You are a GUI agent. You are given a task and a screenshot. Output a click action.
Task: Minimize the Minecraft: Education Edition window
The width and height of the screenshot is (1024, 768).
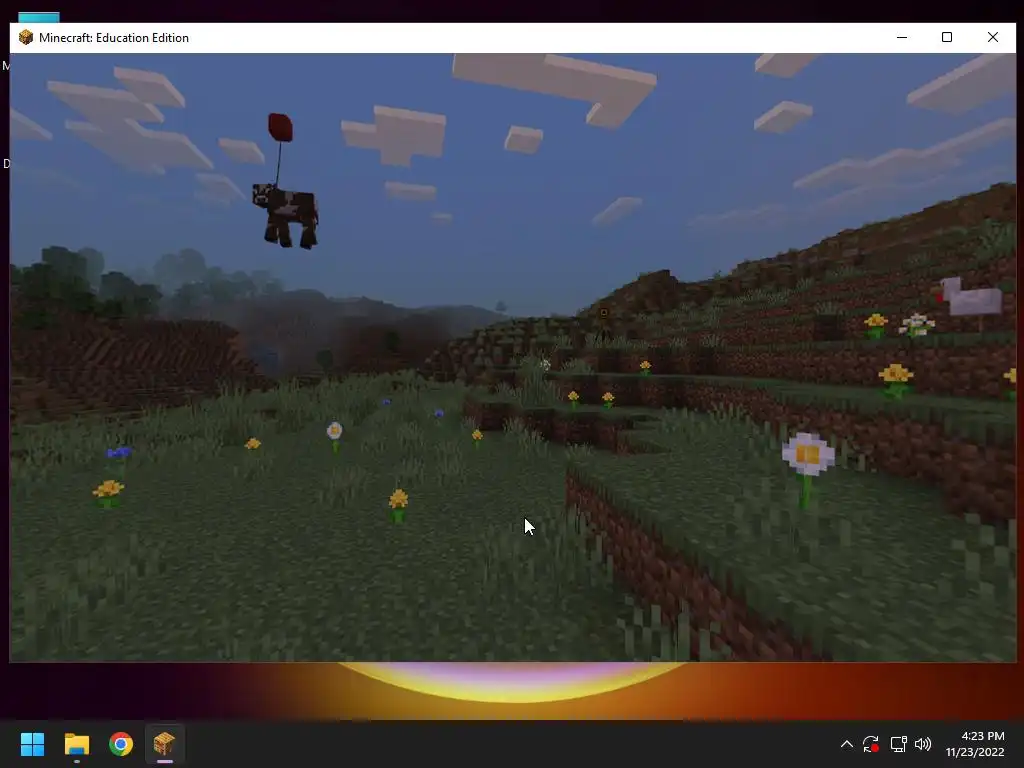click(x=902, y=37)
